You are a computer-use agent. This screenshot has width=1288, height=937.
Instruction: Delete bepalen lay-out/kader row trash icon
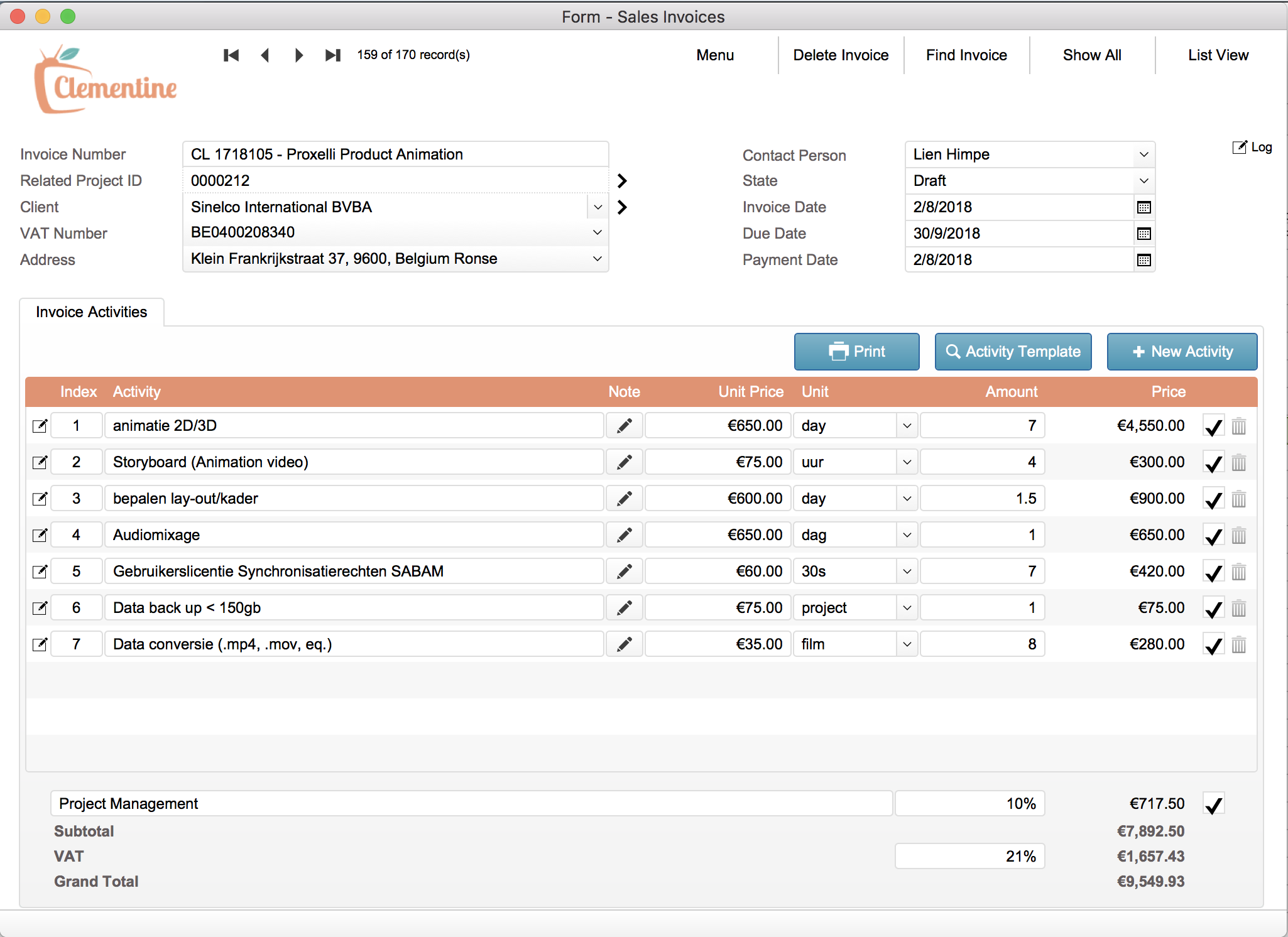pos(1239,499)
